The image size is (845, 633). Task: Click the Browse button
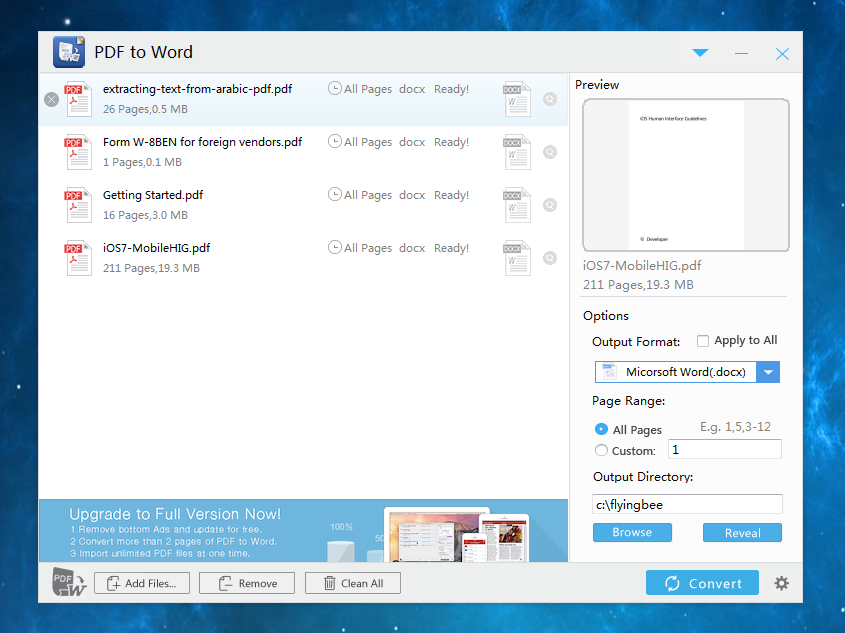coord(632,532)
